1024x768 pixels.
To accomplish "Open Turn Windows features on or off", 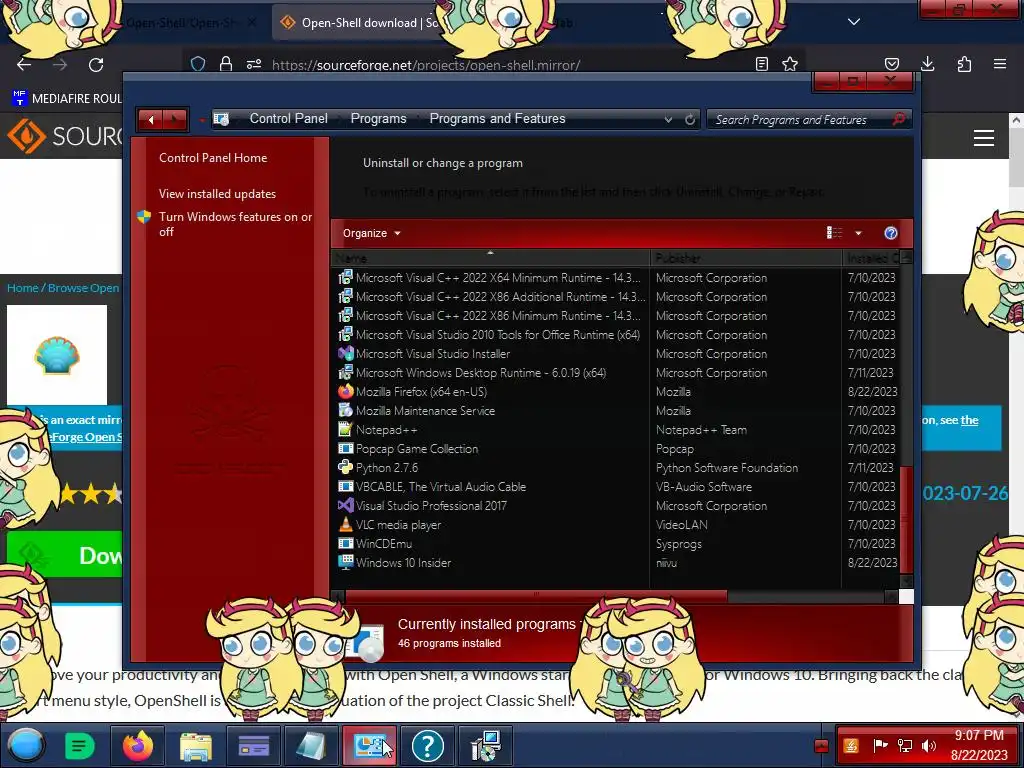I will click(x=235, y=224).
